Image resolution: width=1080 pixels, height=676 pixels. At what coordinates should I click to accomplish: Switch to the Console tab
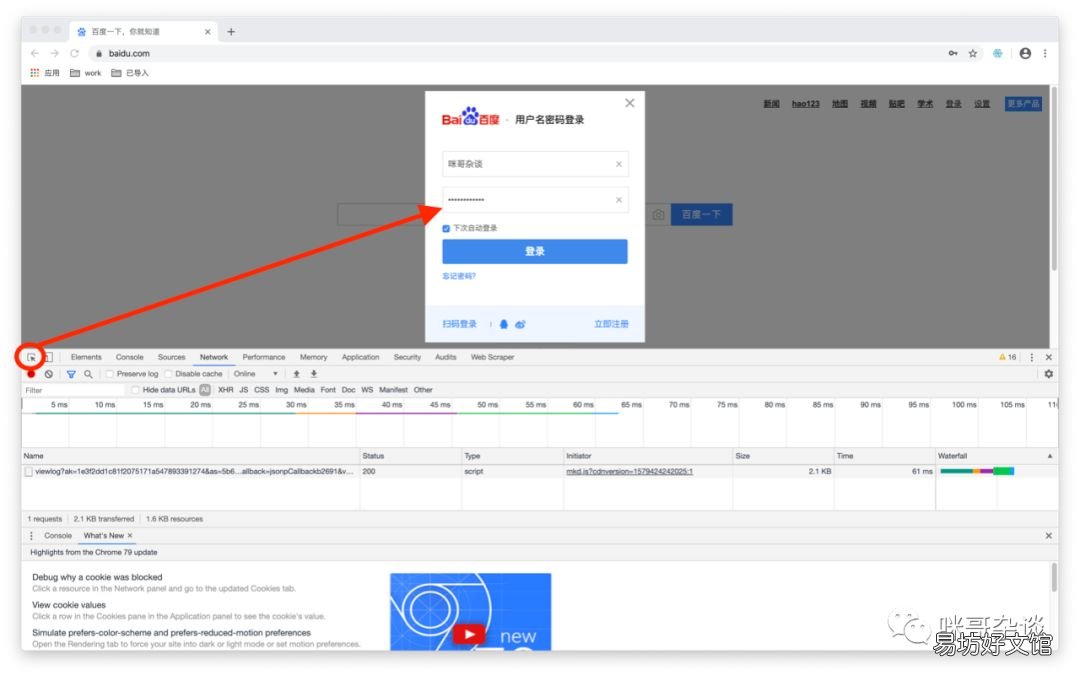pos(129,357)
